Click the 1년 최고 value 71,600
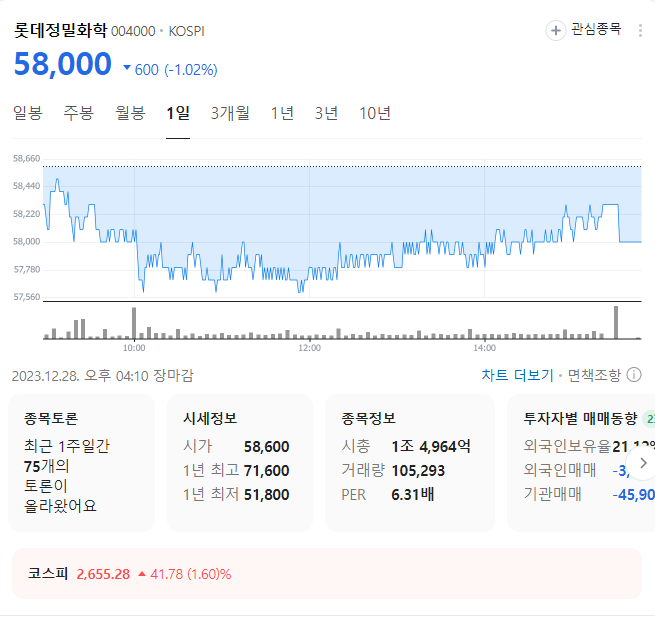Viewport: 655px width, 617px height. tap(267, 471)
